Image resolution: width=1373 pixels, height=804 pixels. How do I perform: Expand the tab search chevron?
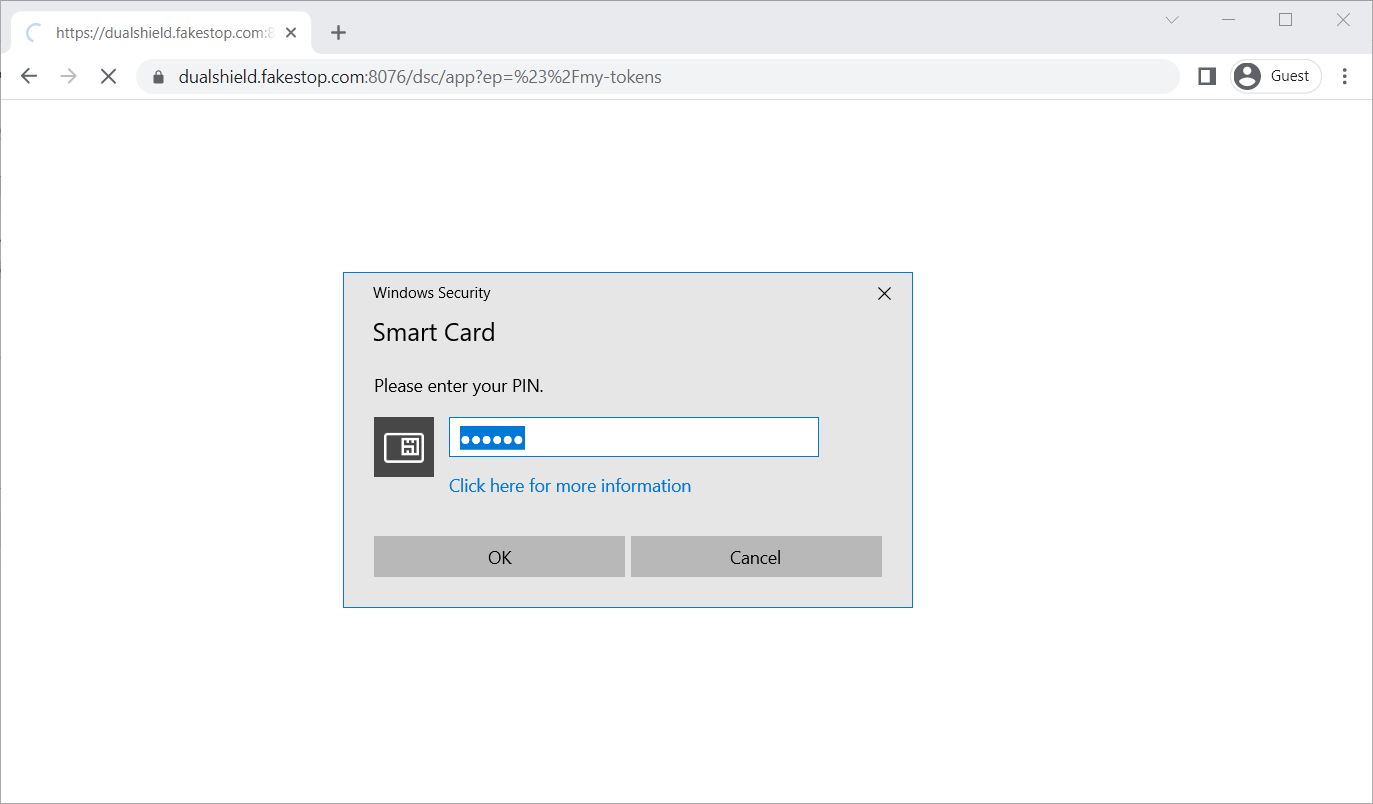pyautogui.click(x=1172, y=20)
